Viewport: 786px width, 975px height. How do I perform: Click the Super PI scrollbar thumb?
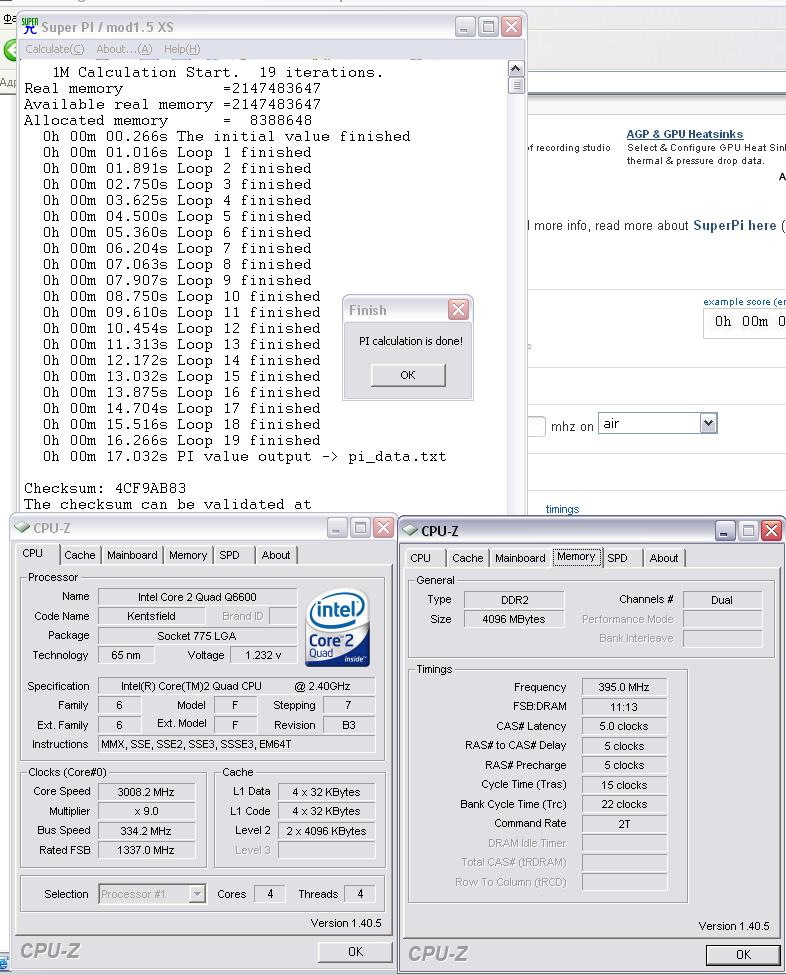[516, 85]
